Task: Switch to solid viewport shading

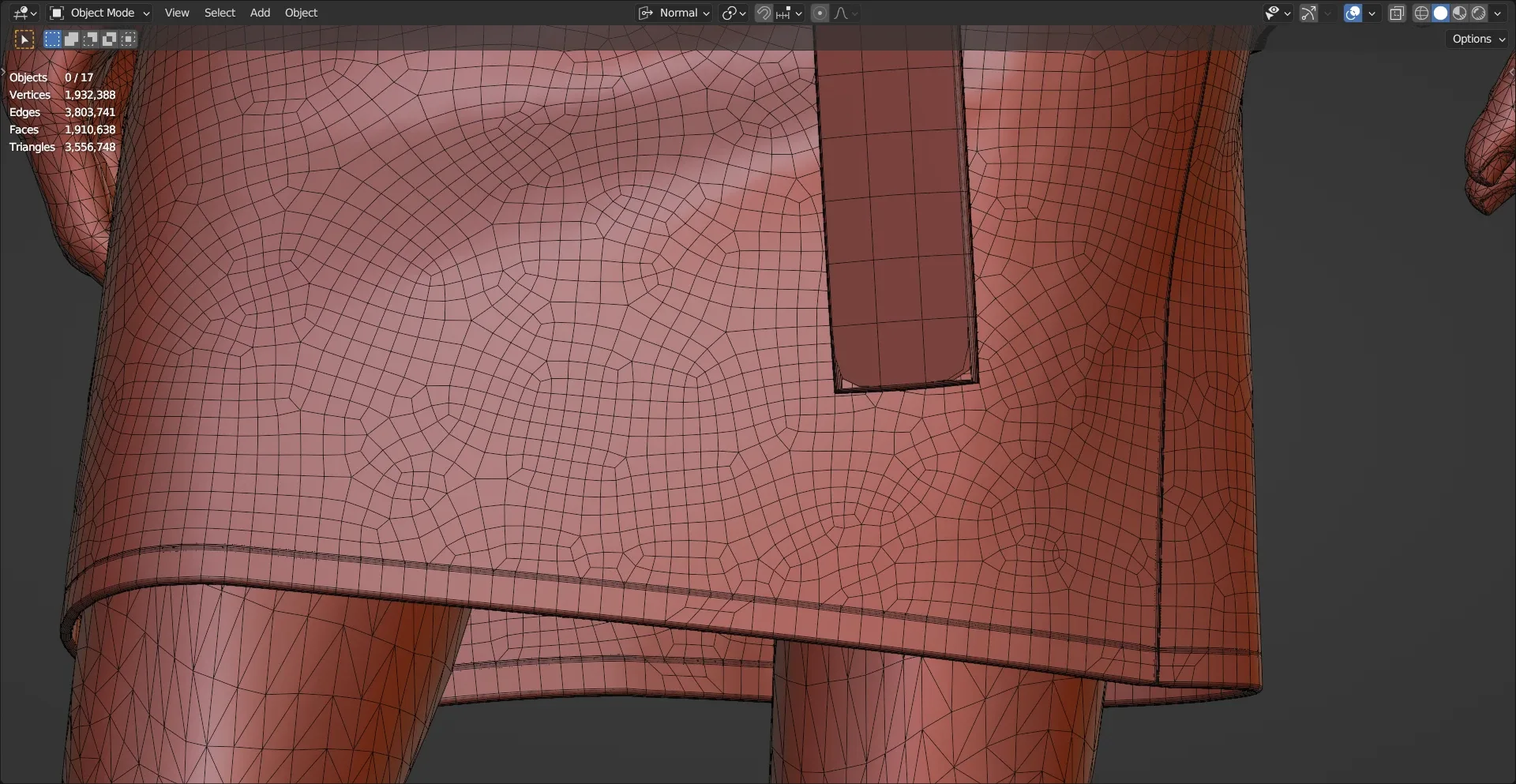Action: coord(1440,13)
